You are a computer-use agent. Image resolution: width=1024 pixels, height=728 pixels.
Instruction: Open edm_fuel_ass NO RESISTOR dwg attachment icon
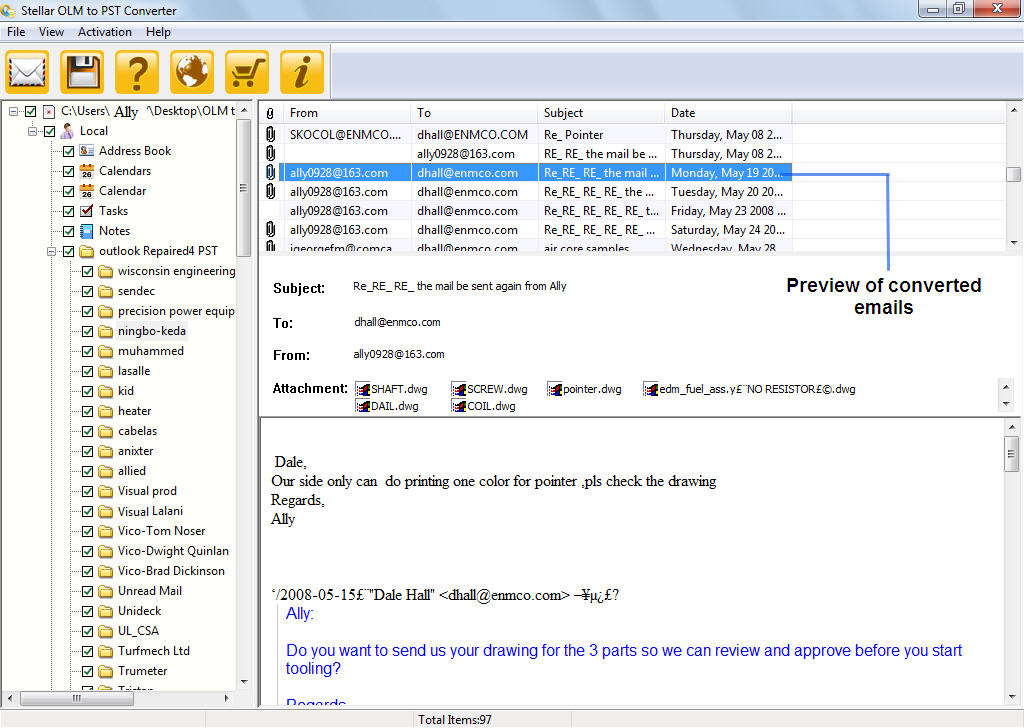tap(650, 389)
